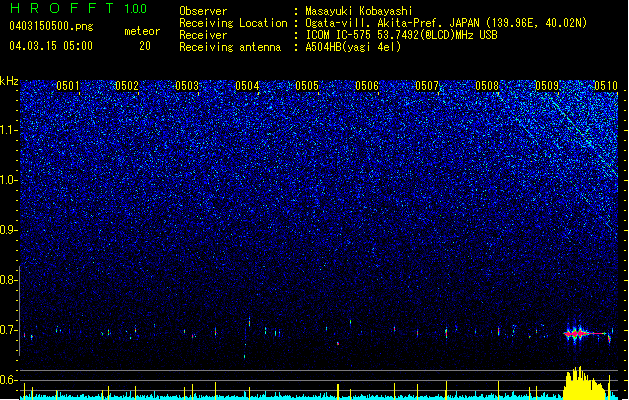Click the 0510 time marker
Viewport: 629px width, 400px height.
click(605, 86)
